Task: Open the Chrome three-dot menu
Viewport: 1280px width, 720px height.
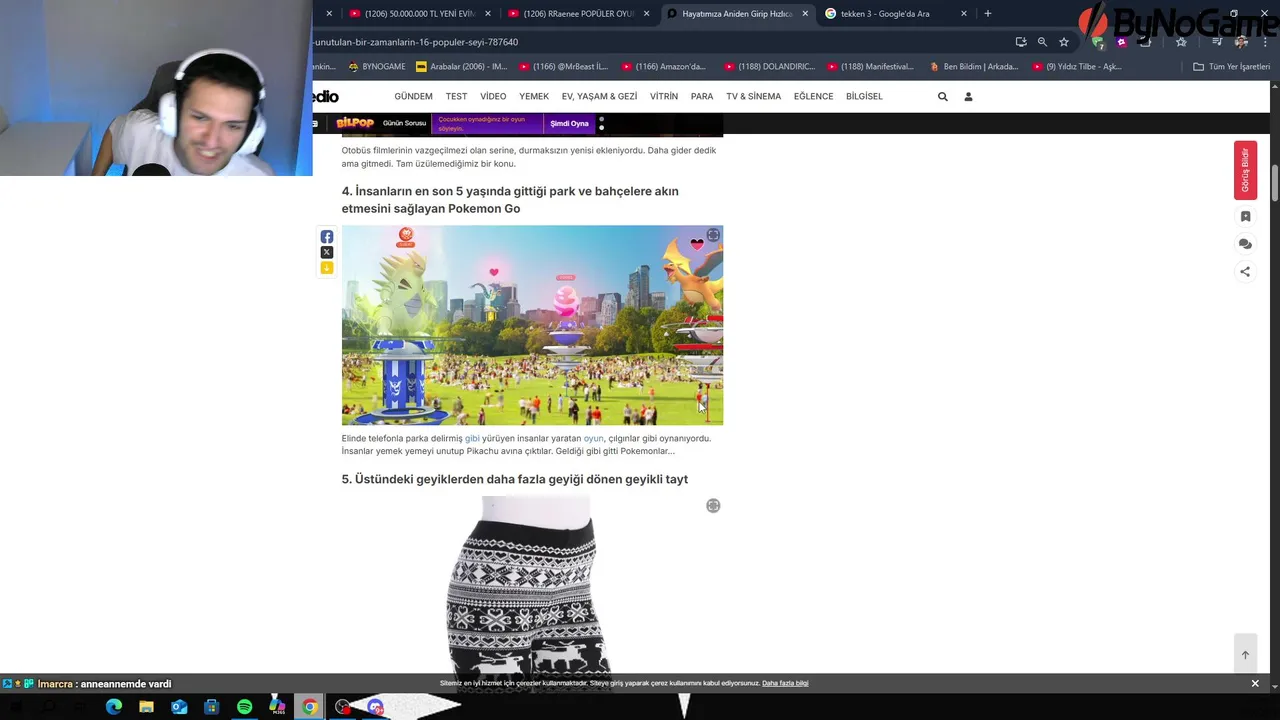Action: [1265, 42]
